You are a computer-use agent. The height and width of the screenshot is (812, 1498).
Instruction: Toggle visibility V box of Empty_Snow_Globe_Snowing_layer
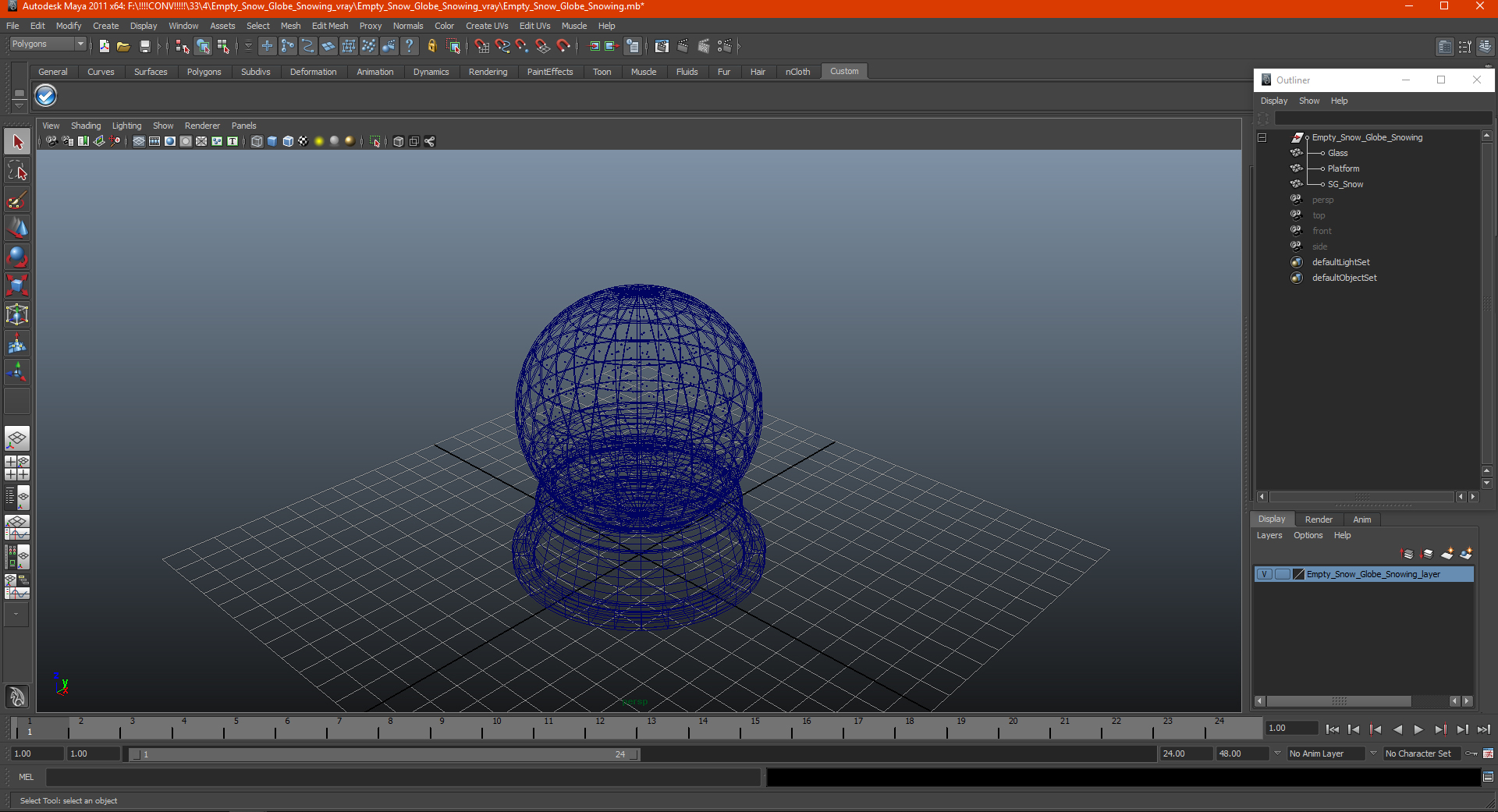1264,574
